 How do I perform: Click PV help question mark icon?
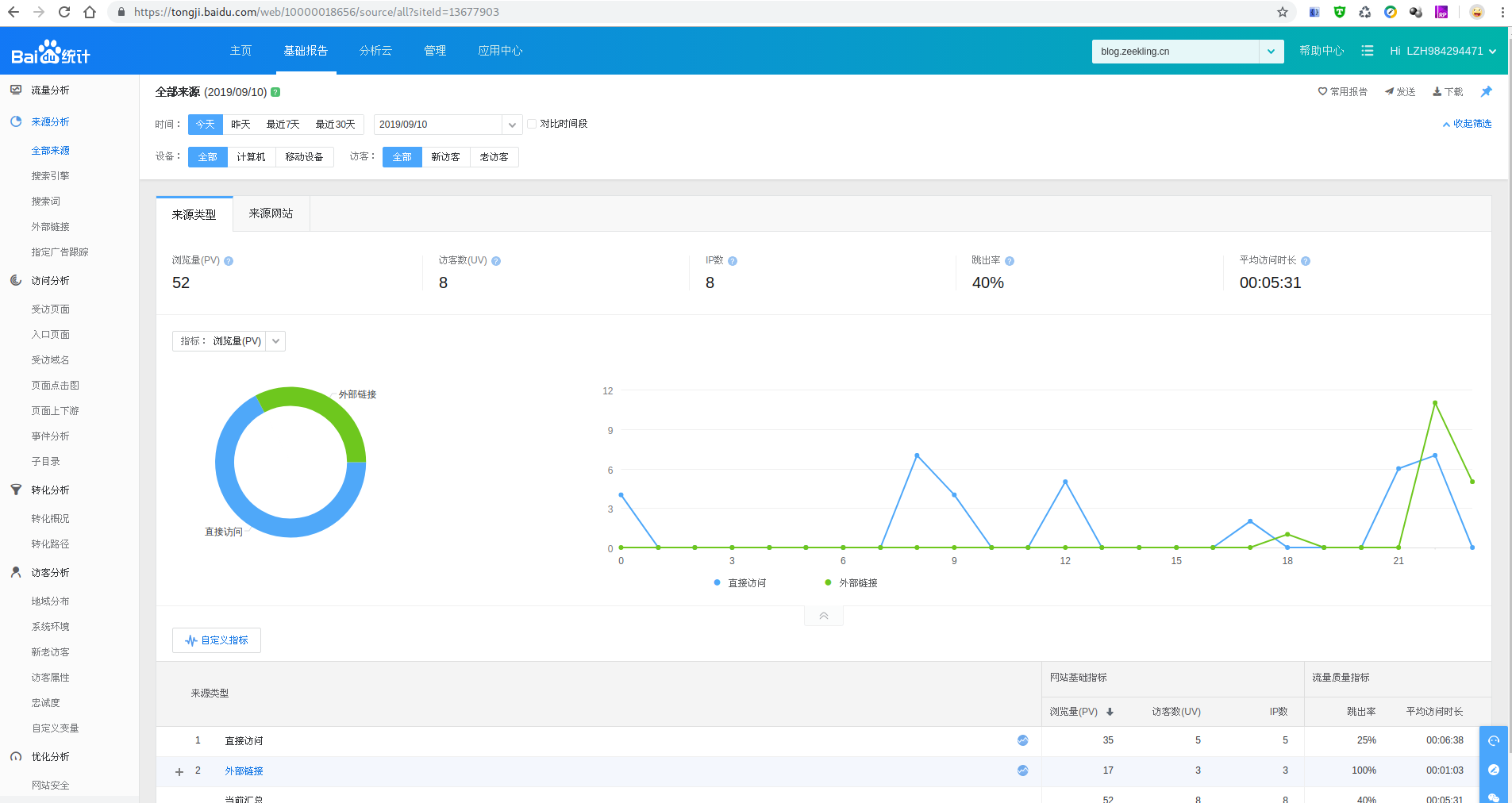229,261
